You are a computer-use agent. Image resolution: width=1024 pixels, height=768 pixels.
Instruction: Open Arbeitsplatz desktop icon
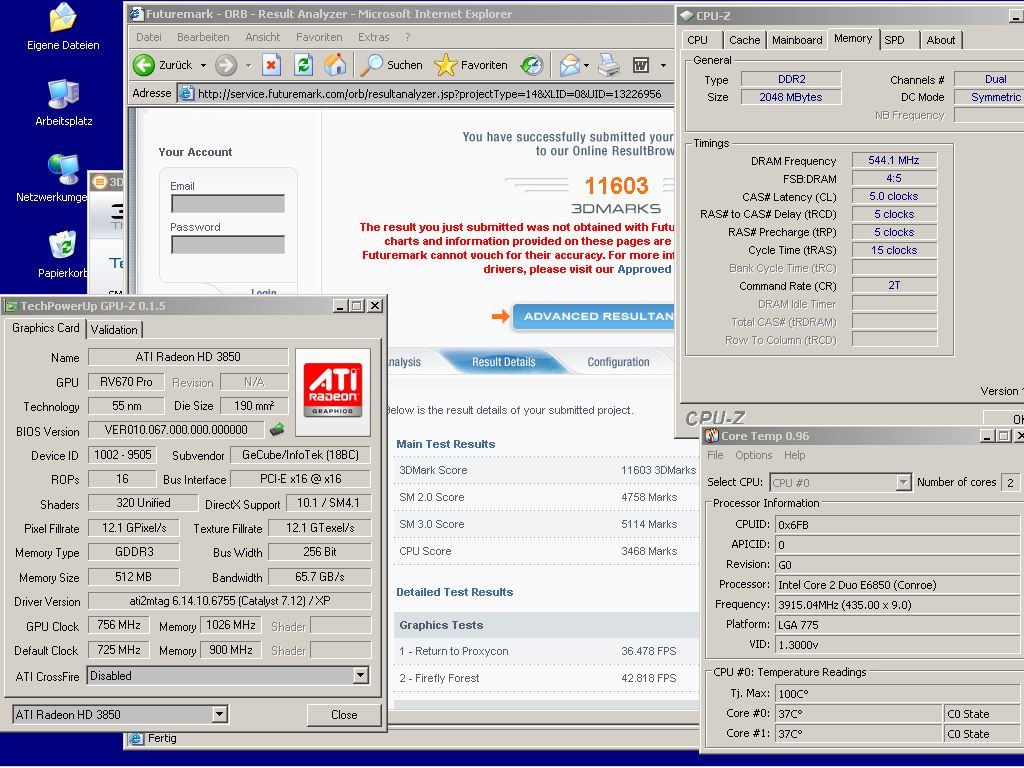[x=63, y=103]
